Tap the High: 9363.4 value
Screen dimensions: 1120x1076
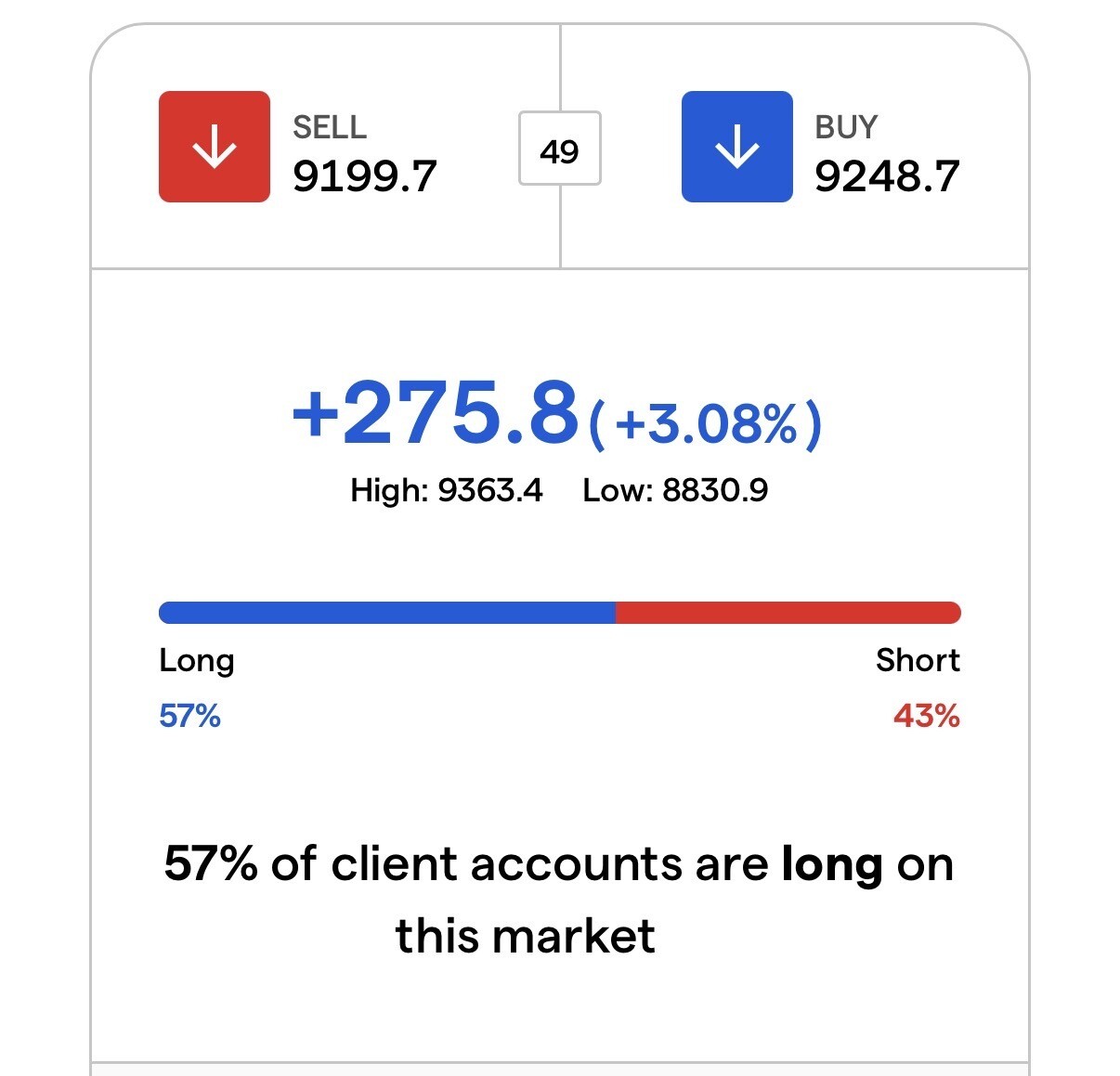(x=446, y=490)
